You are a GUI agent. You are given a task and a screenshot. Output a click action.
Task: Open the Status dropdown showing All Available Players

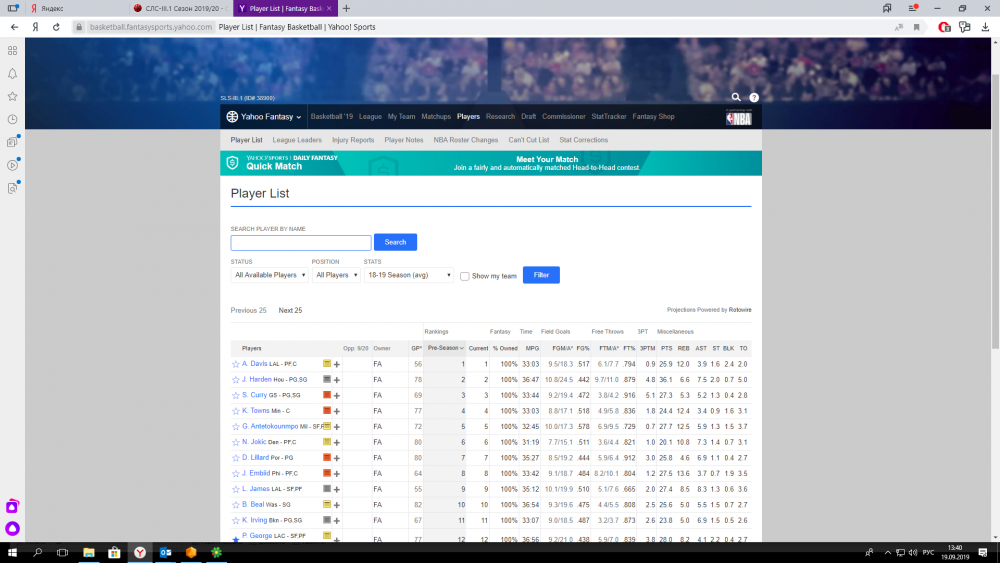pos(269,275)
